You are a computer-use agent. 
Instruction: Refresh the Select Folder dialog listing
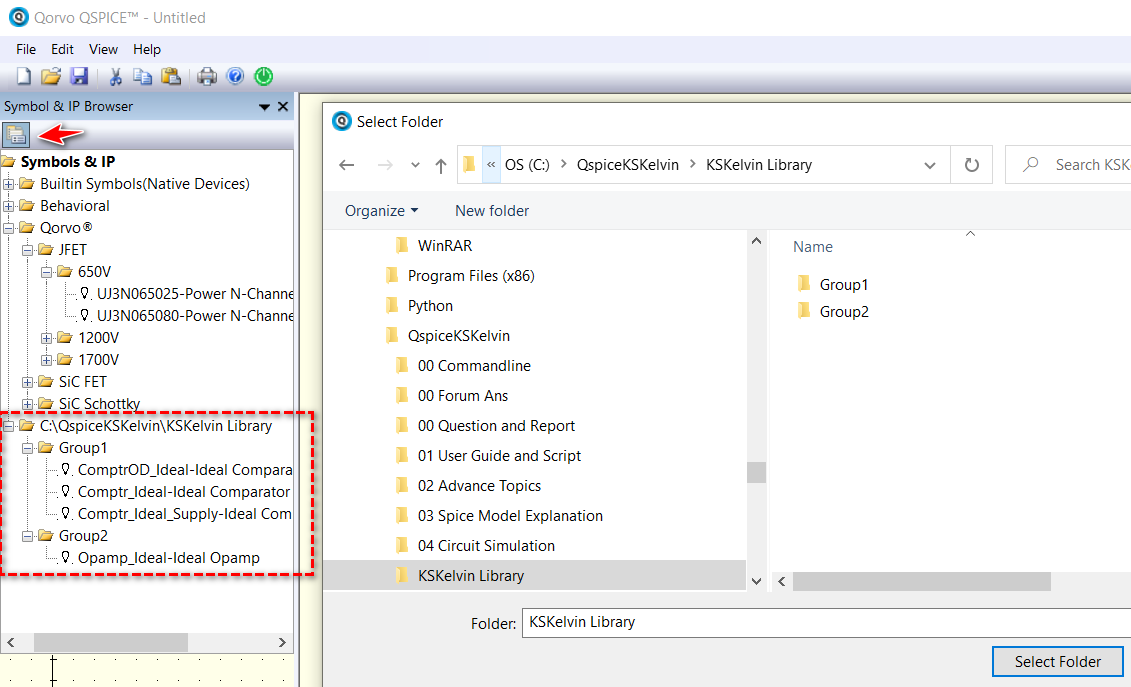[x=972, y=165]
